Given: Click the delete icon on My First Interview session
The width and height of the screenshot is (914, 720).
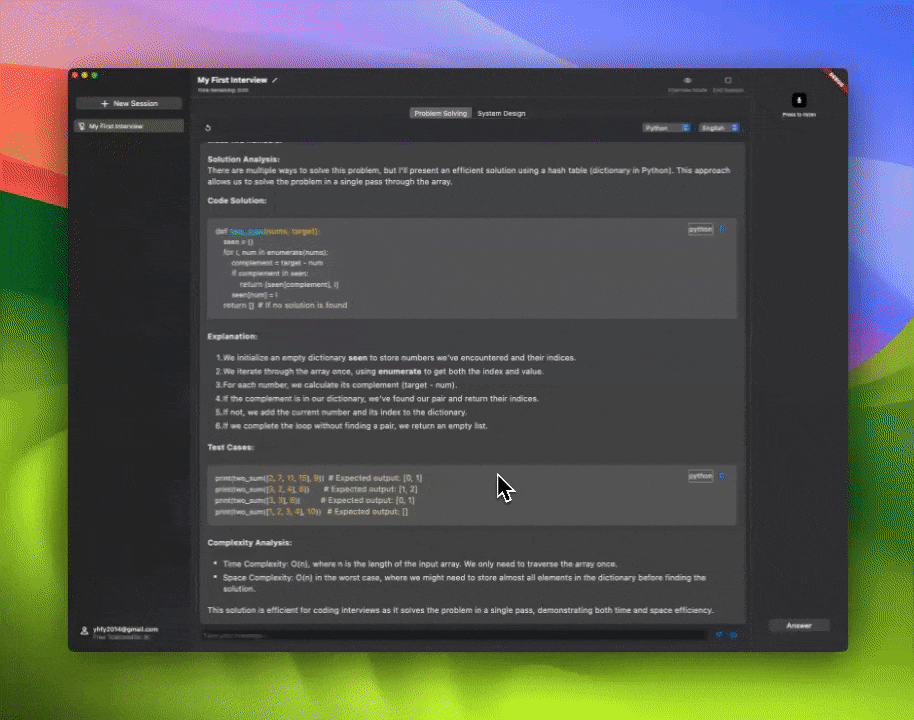Looking at the screenshot, I should point(83,126).
